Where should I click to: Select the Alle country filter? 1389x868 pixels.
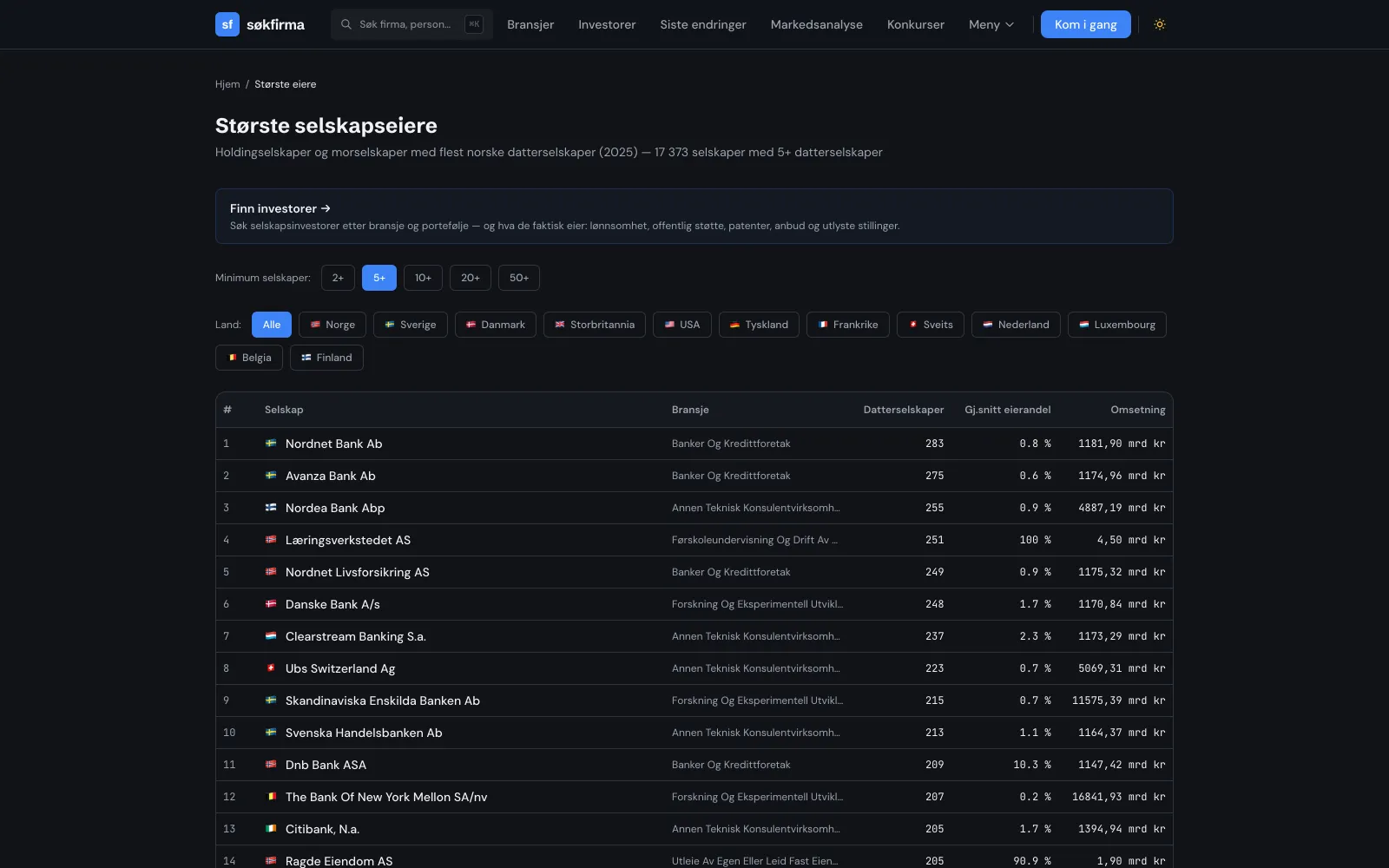pyautogui.click(x=272, y=325)
